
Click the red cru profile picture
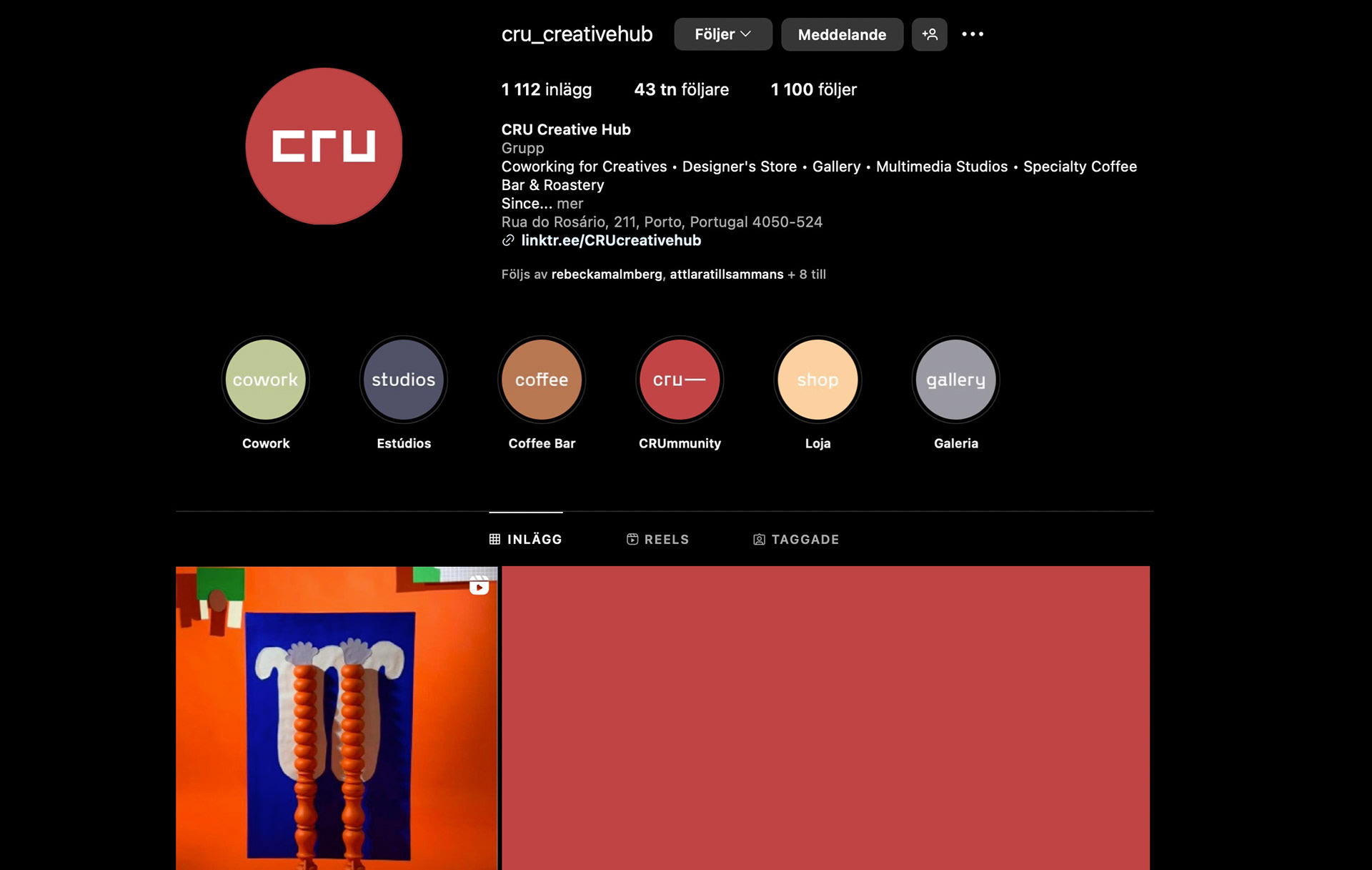pos(324,146)
